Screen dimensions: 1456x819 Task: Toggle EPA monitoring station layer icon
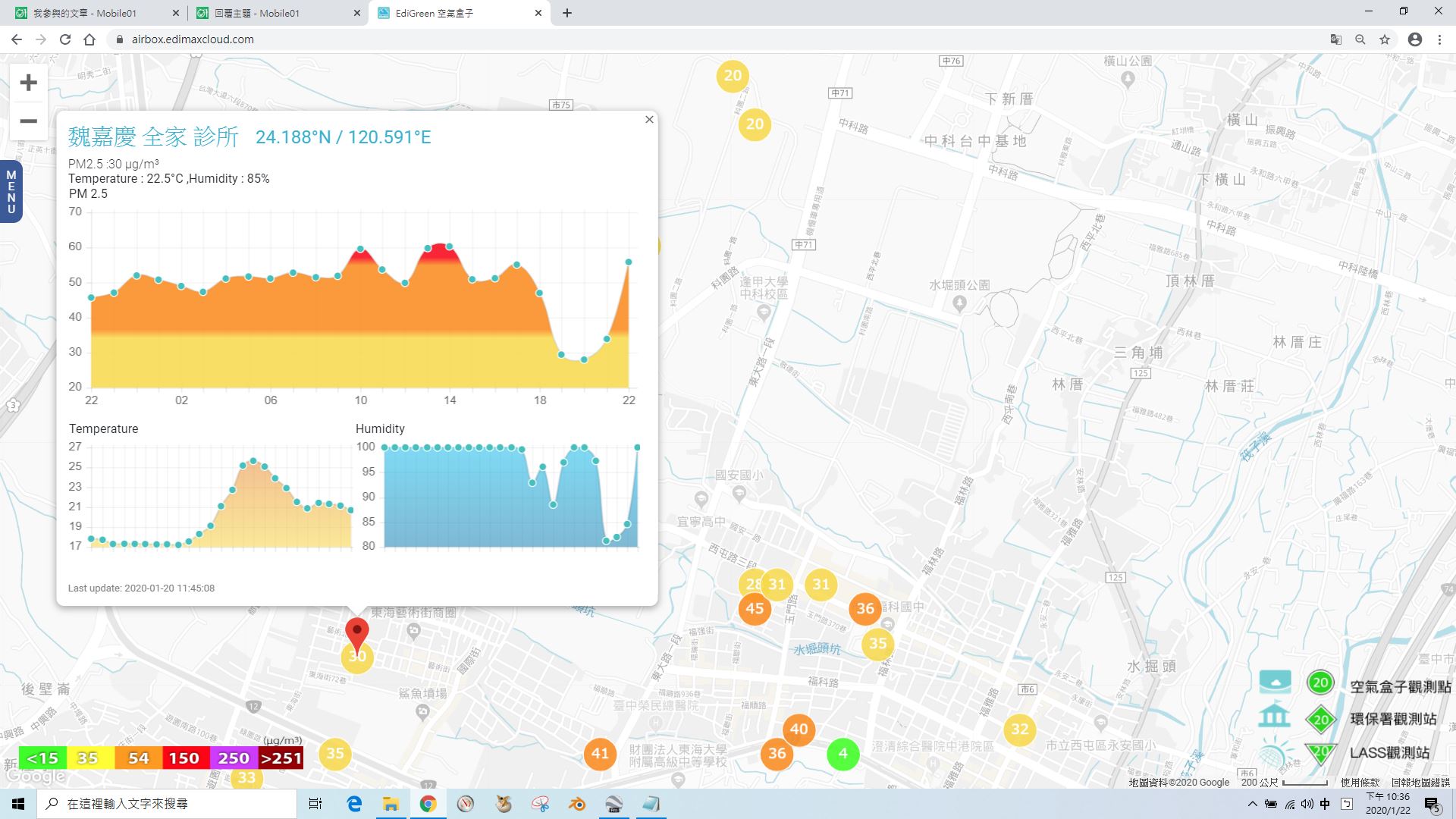(x=1275, y=717)
